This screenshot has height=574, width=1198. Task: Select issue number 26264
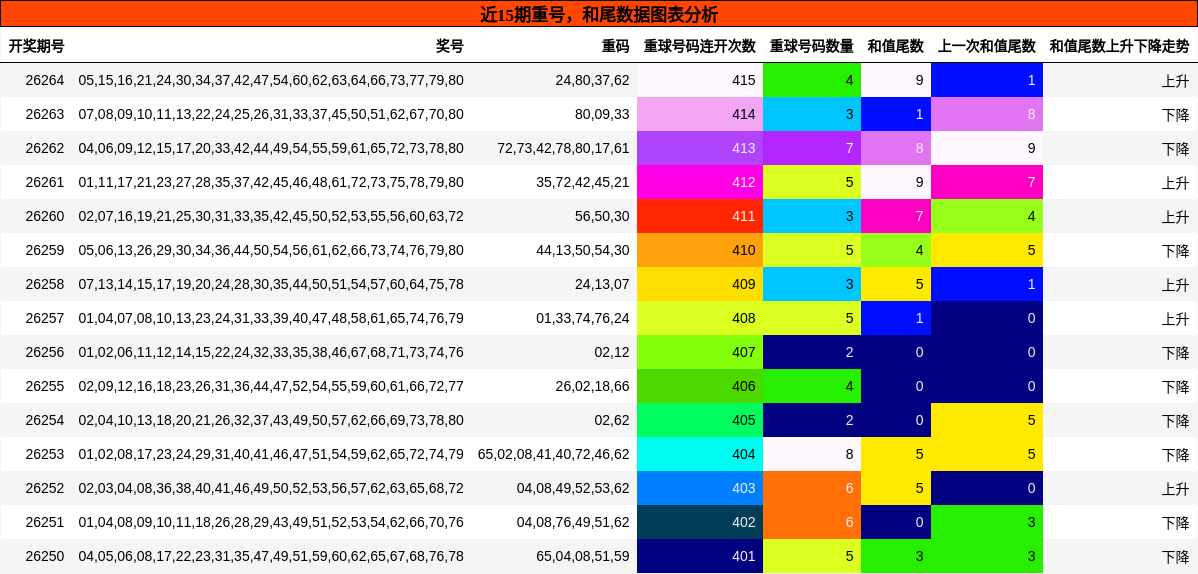click(45, 80)
